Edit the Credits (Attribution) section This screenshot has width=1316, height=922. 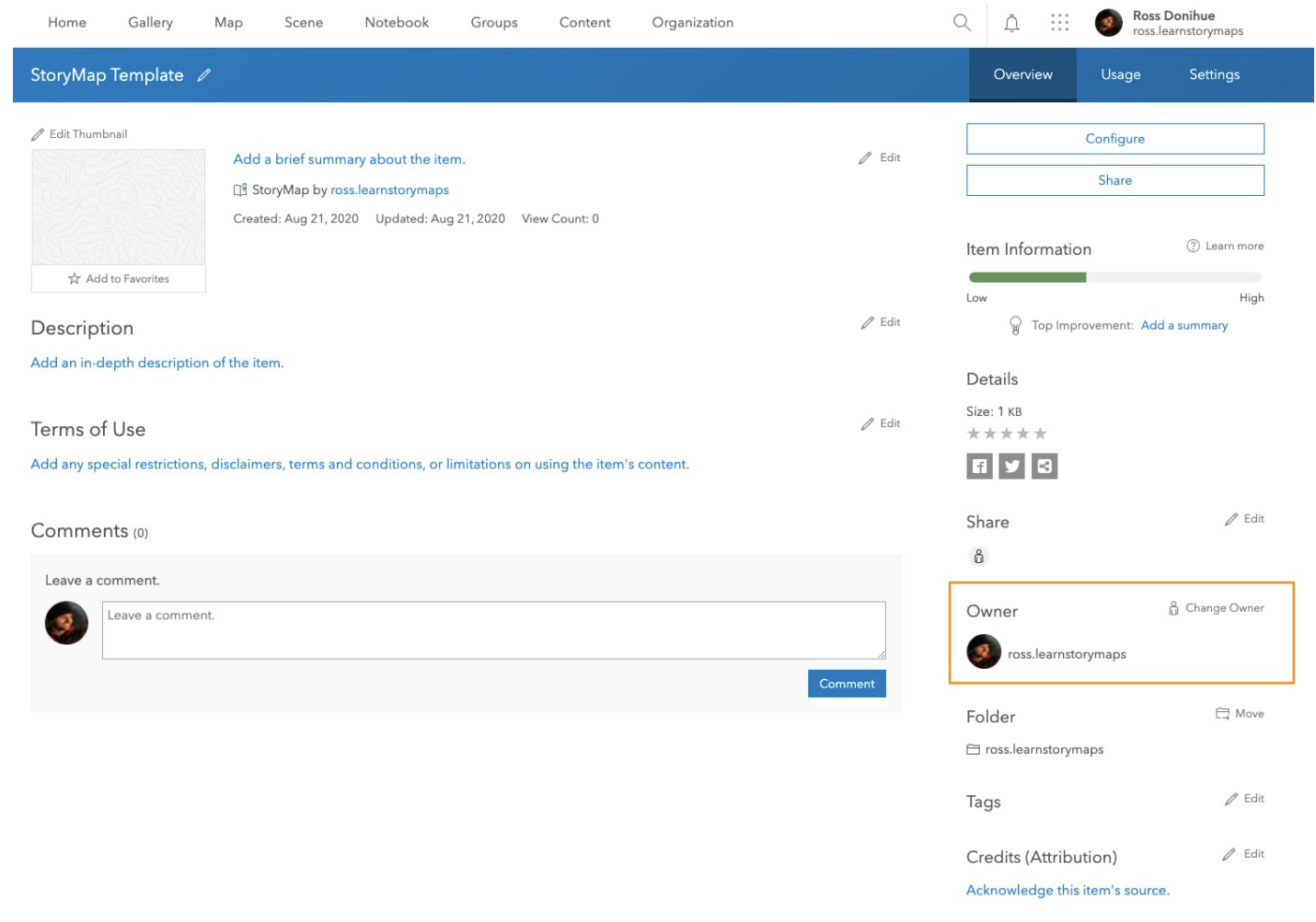(x=1243, y=855)
